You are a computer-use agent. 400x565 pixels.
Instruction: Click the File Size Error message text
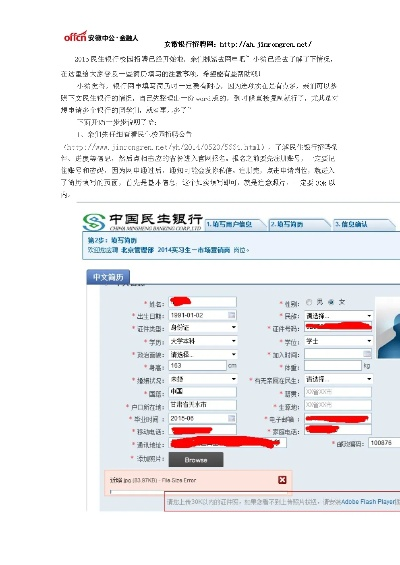point(153,480)
